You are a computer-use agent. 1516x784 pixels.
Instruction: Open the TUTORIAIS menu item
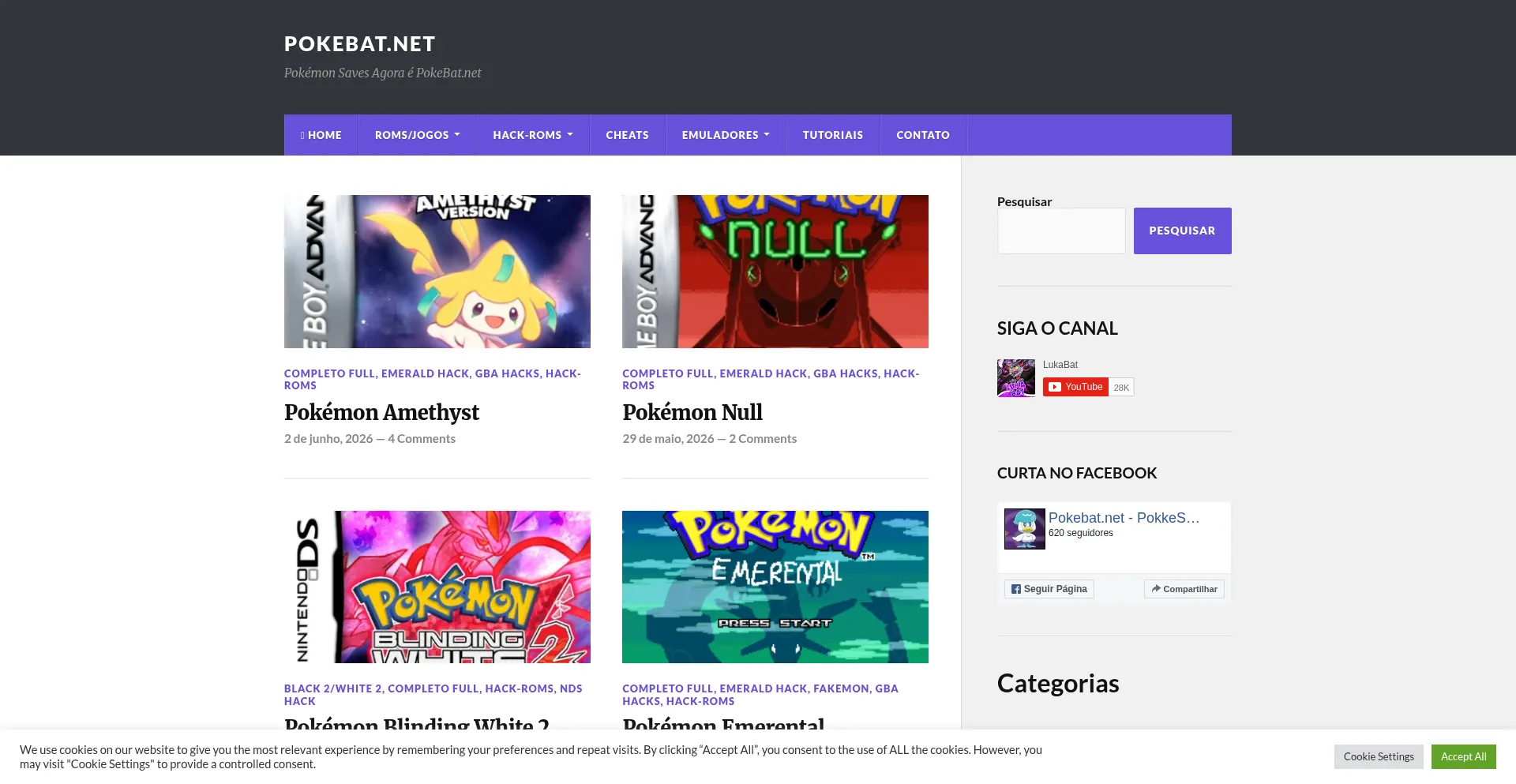tap(833, 135)
